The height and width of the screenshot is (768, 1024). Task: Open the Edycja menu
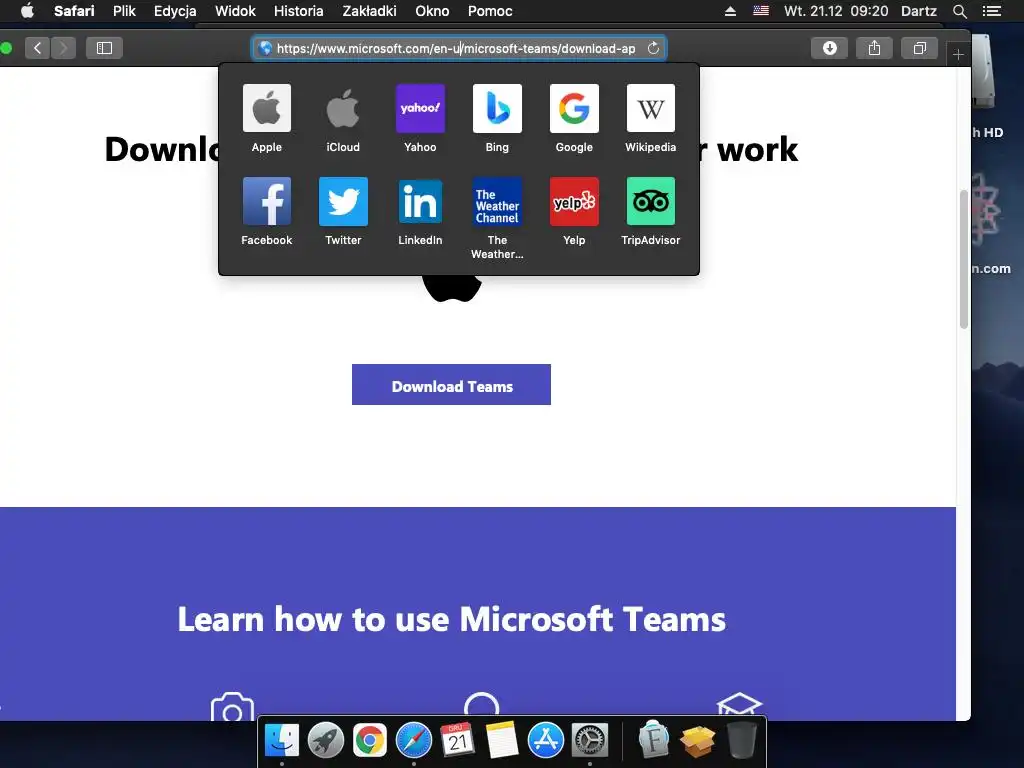click(x=175, y=11)
